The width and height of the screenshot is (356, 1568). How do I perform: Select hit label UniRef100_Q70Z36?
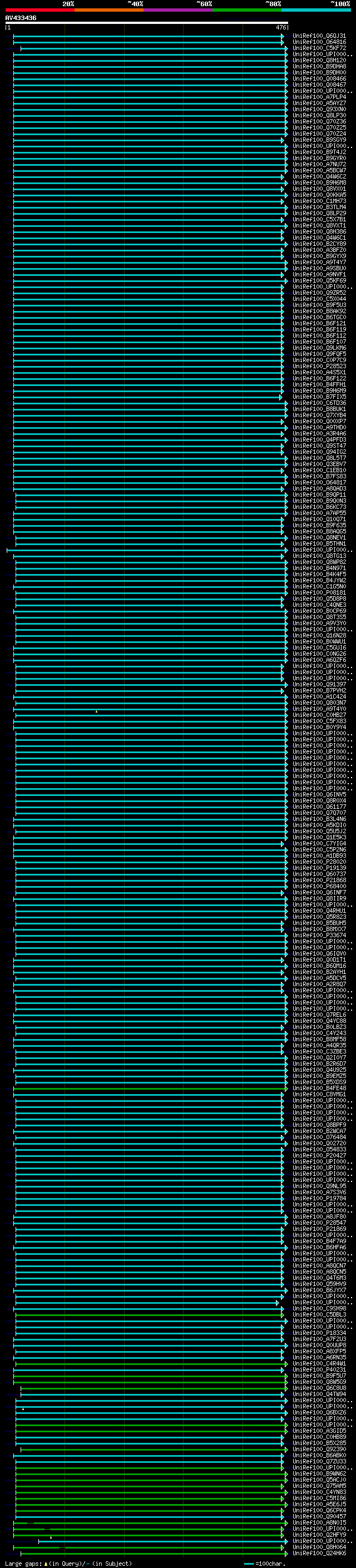coord(319,122)
